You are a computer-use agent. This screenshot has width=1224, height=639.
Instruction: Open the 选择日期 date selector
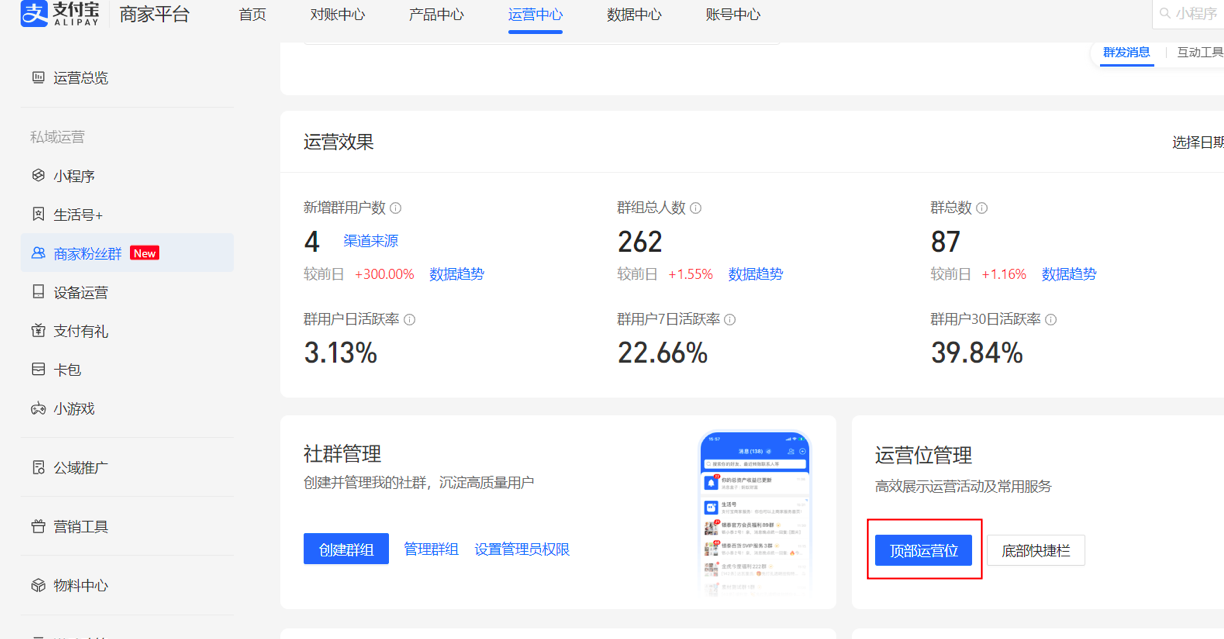(1197, 142)
